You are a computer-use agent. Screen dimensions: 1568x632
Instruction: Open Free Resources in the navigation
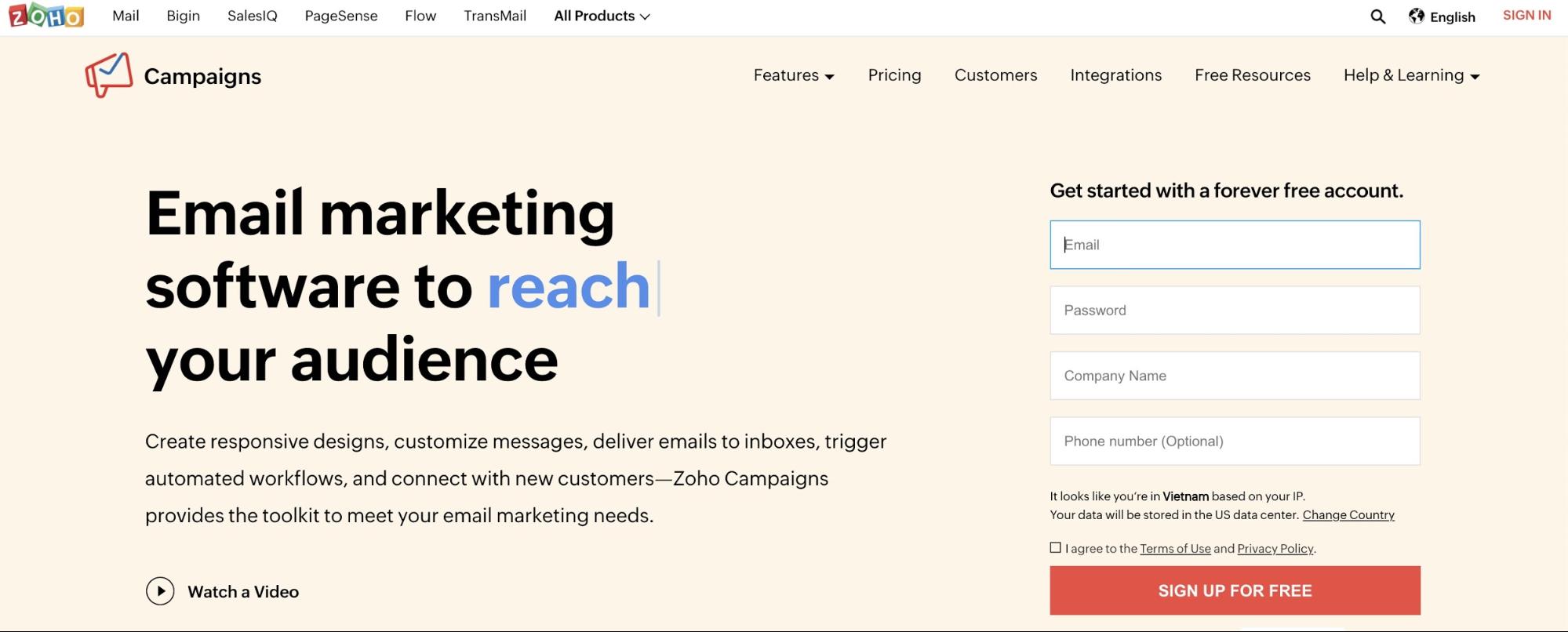point(1252,75)
